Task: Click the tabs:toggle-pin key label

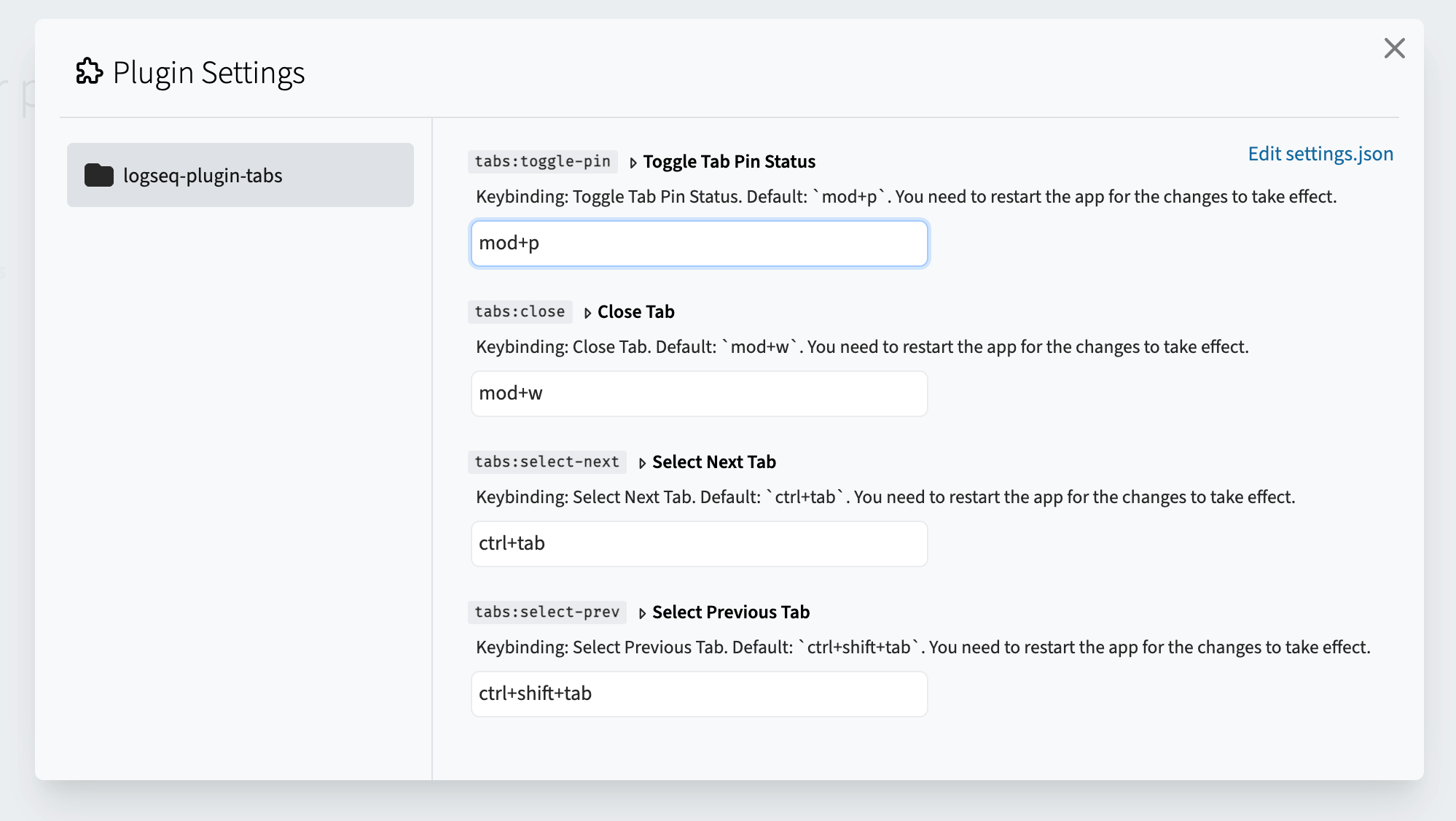Action: [542, 161]
